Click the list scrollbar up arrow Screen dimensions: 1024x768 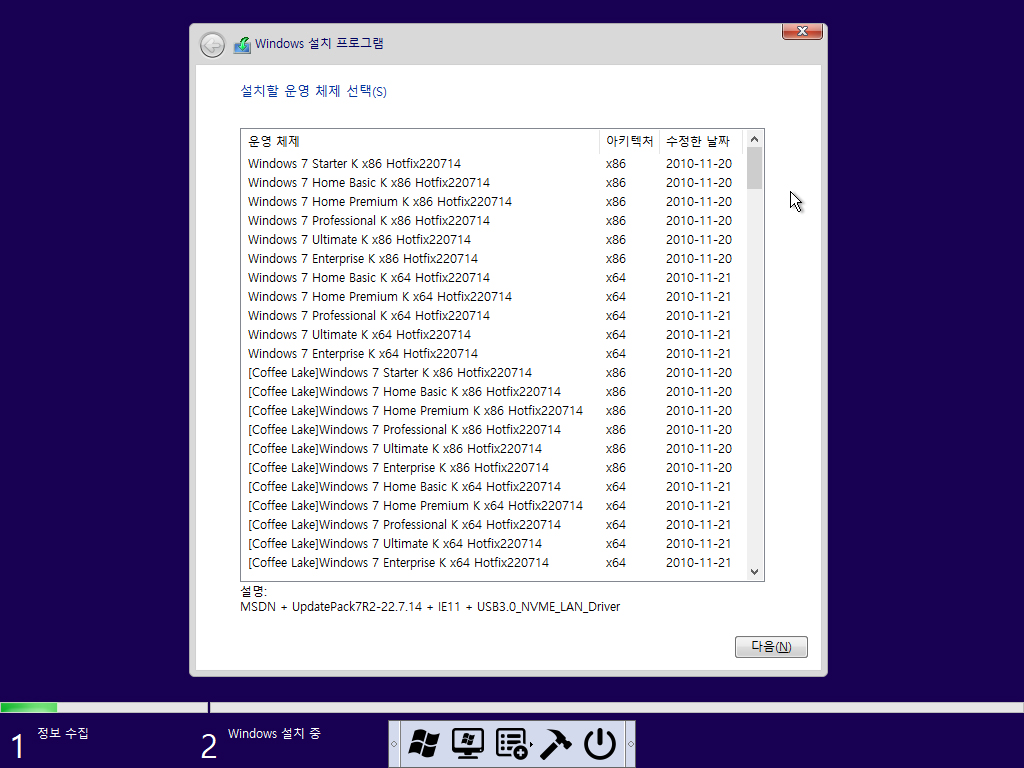tap(754, 138)
